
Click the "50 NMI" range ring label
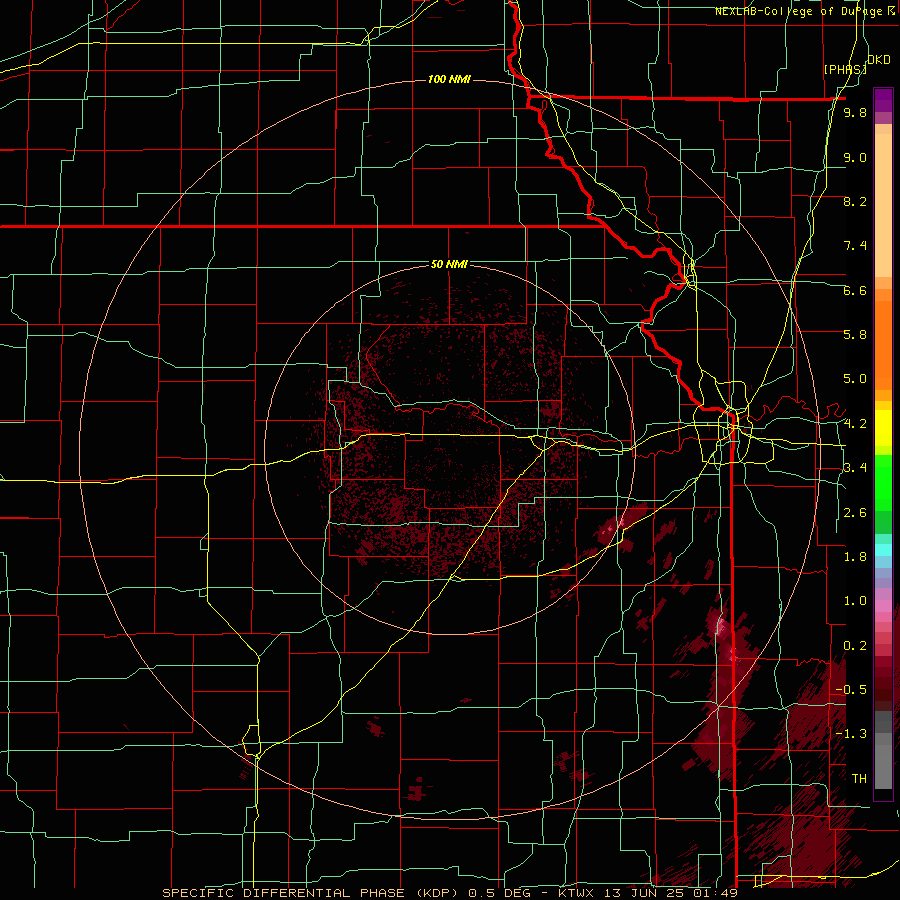(449, 264)
